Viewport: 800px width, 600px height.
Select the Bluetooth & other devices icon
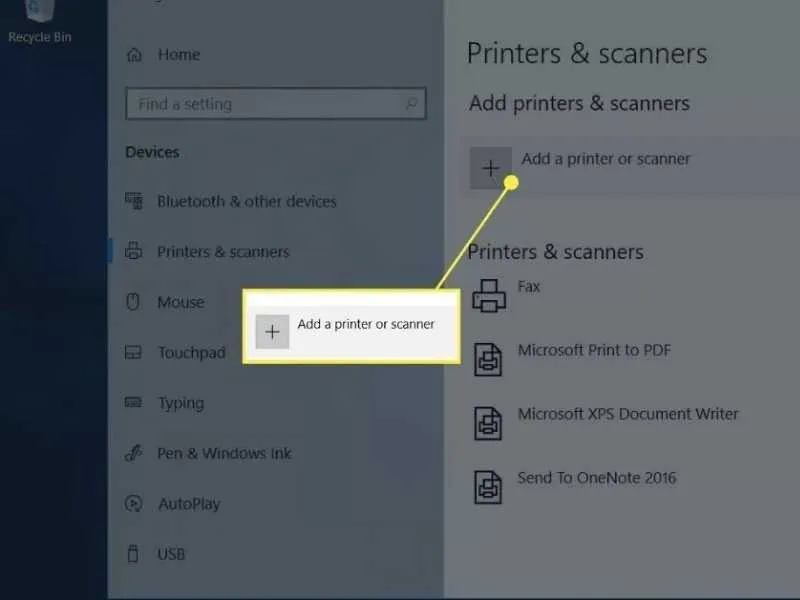pos(134,201)
